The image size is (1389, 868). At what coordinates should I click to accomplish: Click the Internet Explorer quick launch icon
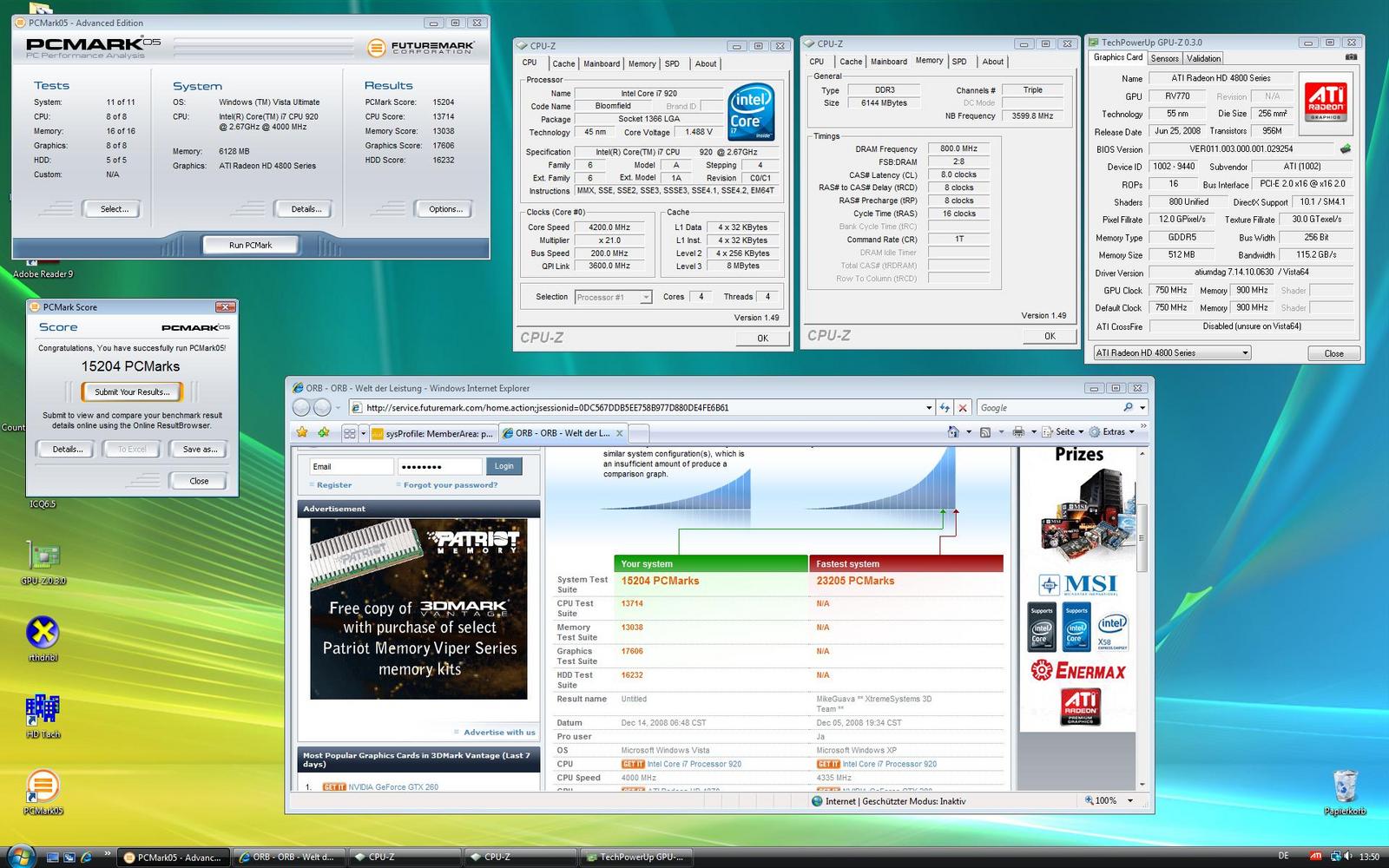click(86, 858)
